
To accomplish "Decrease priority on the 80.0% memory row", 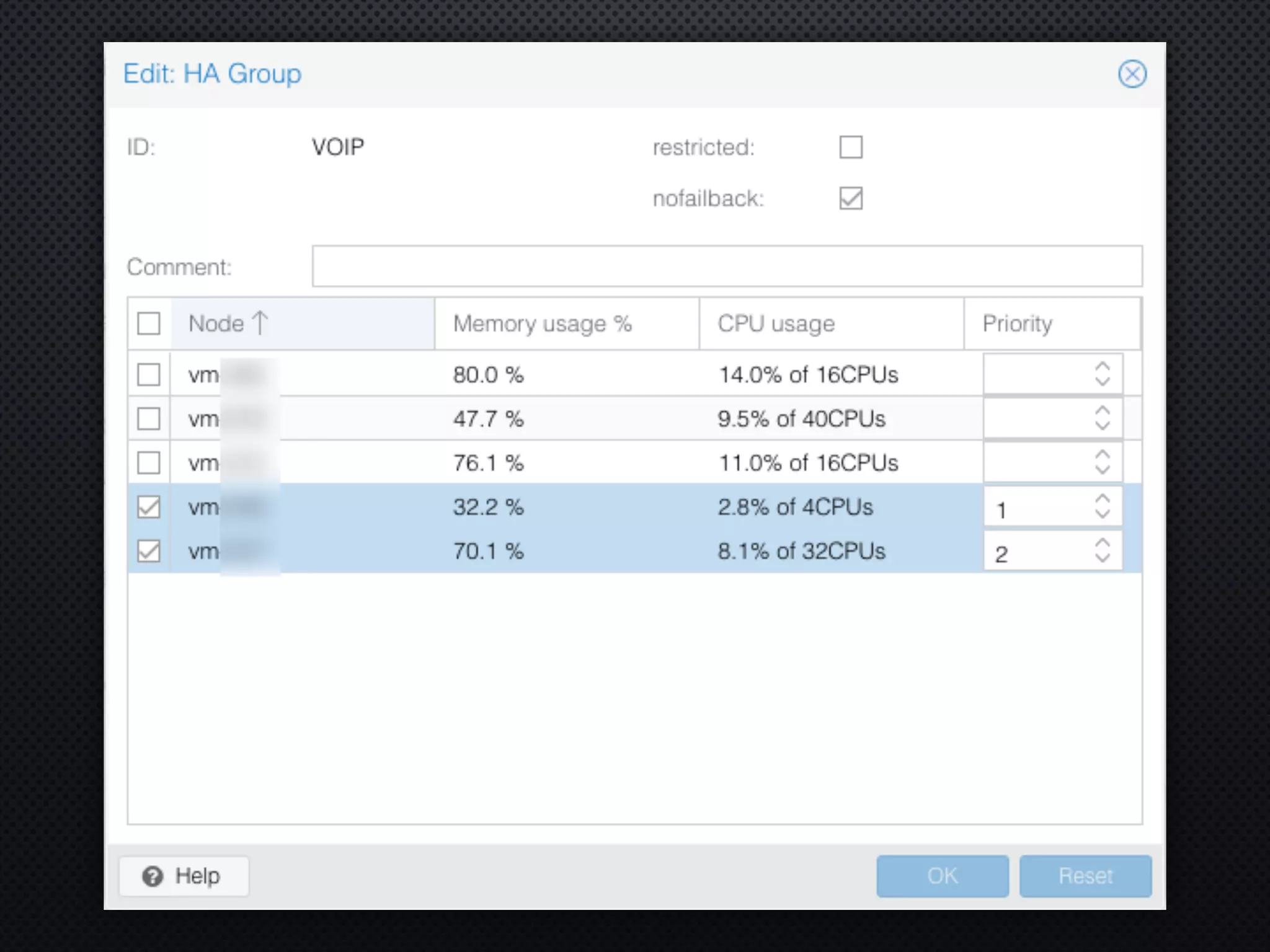I will [1102, 381].
